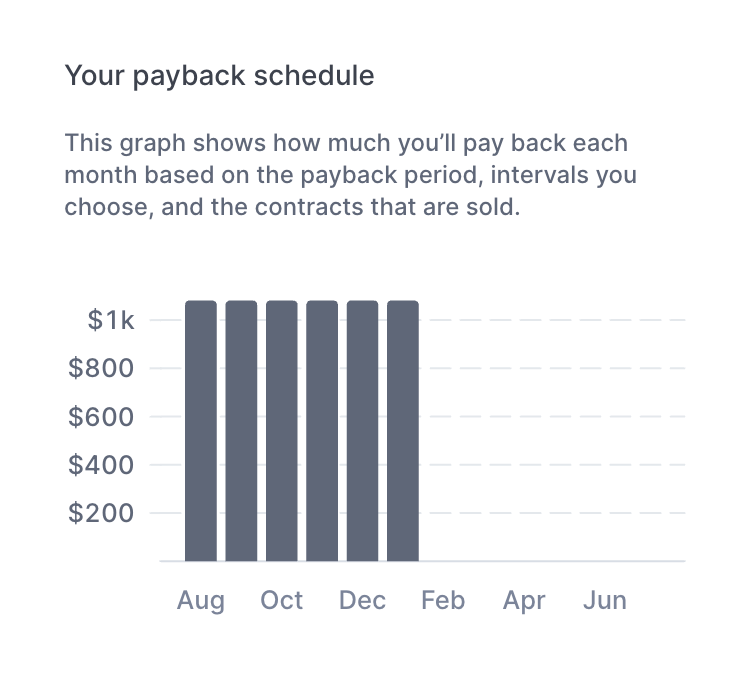The height and width of the screenshot is (679, 750).
Task: Select the Jun x-axis label
Action: [x=605, y=600]
